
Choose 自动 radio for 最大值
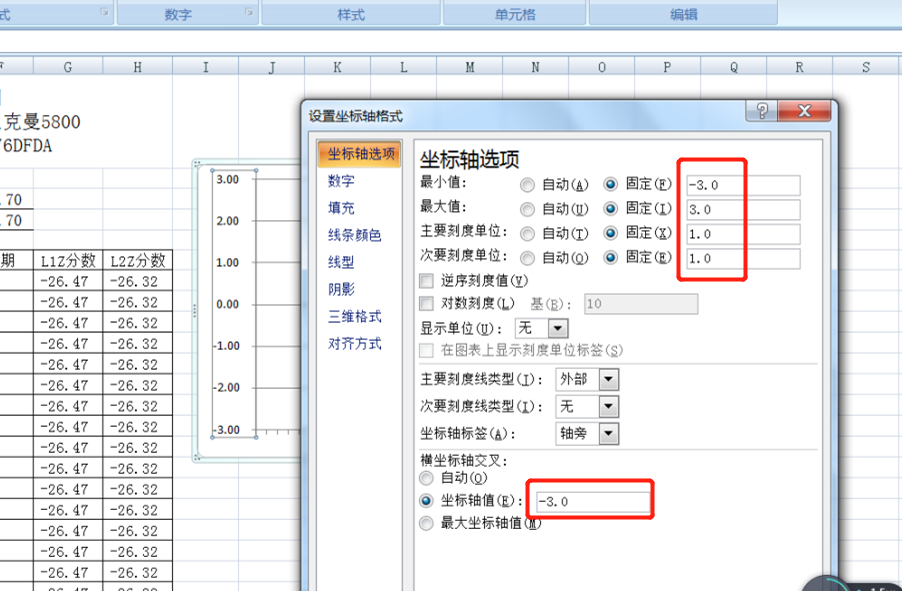527,210
